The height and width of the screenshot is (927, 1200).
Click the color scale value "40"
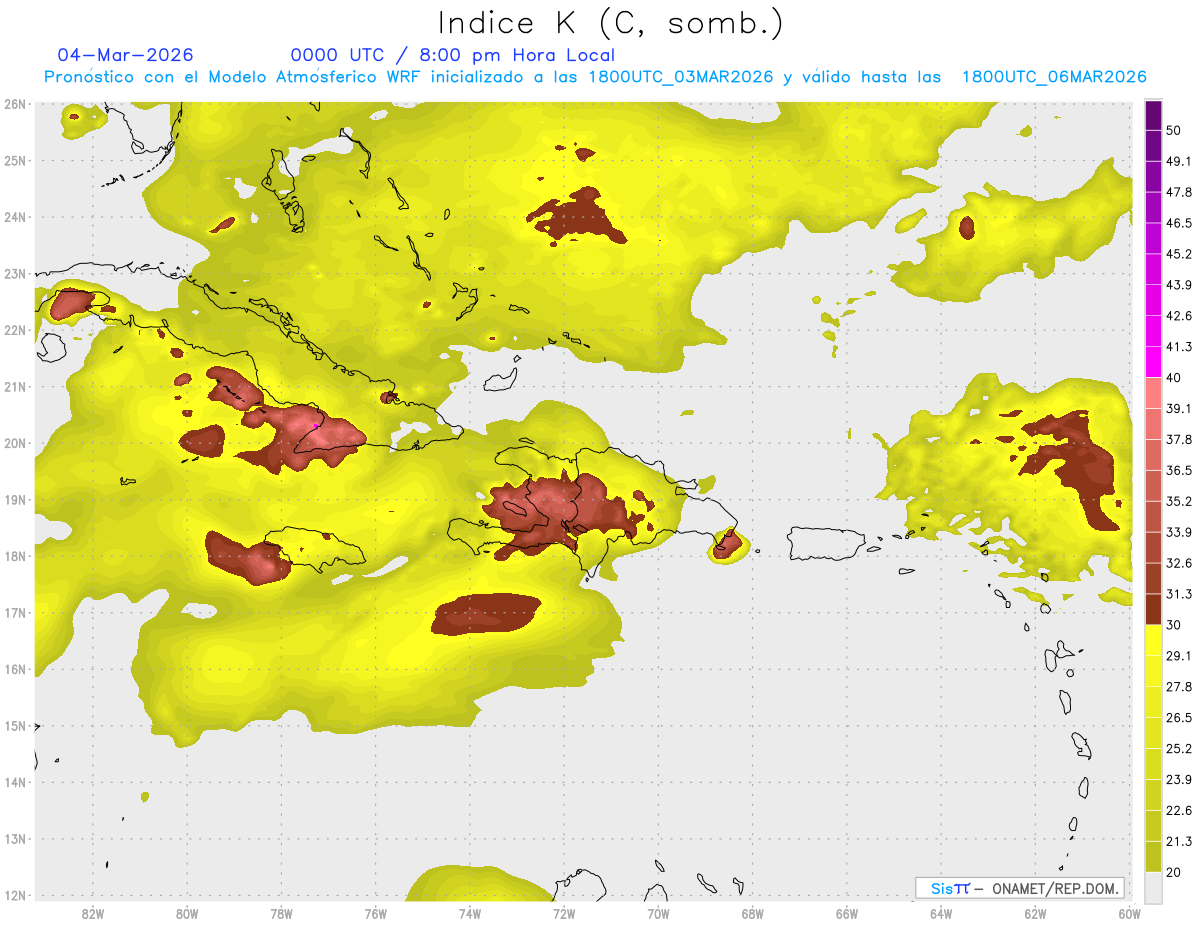pyautogui.click(x=1173, y=377)
